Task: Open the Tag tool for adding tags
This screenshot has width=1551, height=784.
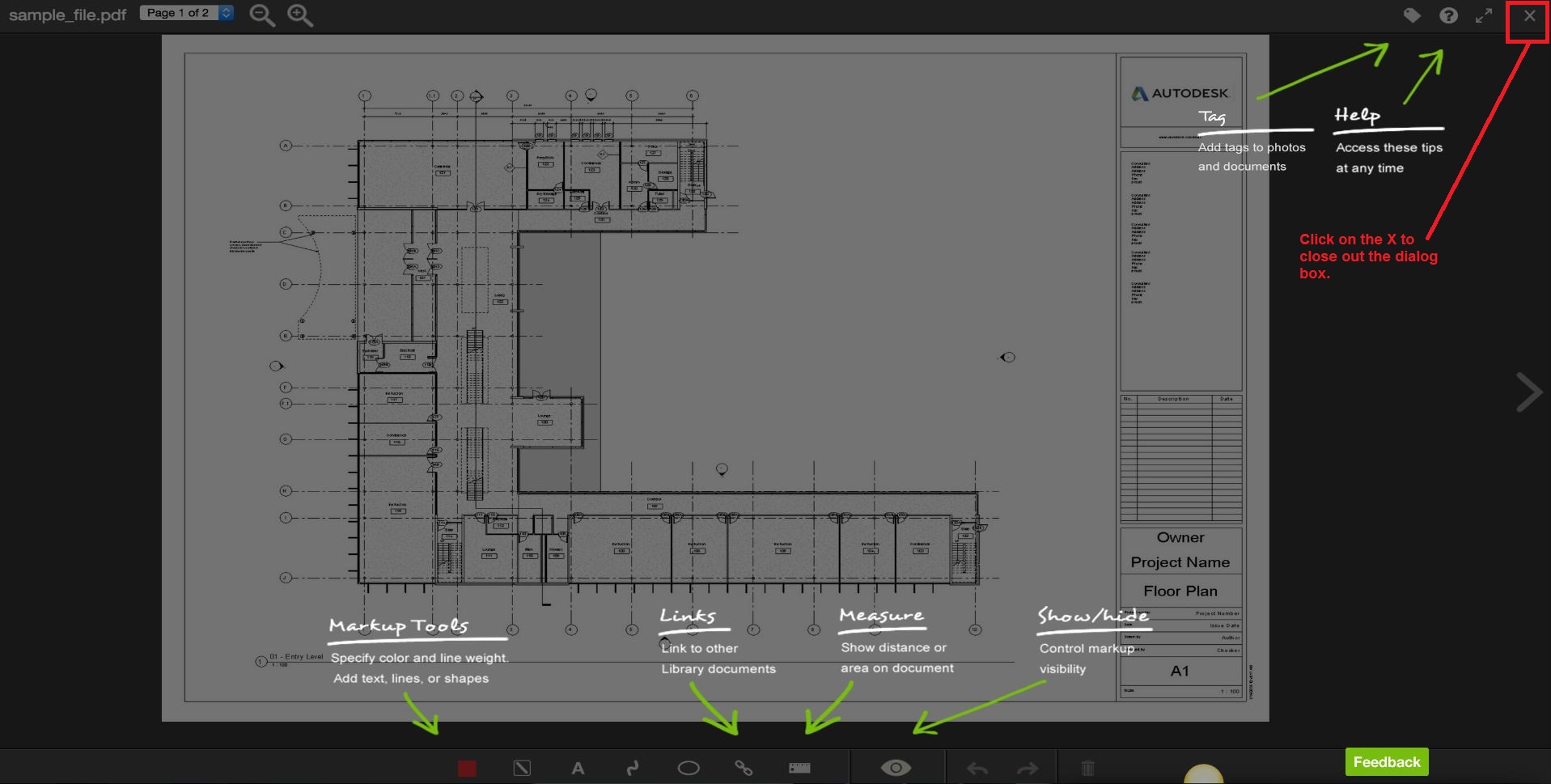Action: click(1411, 15)
